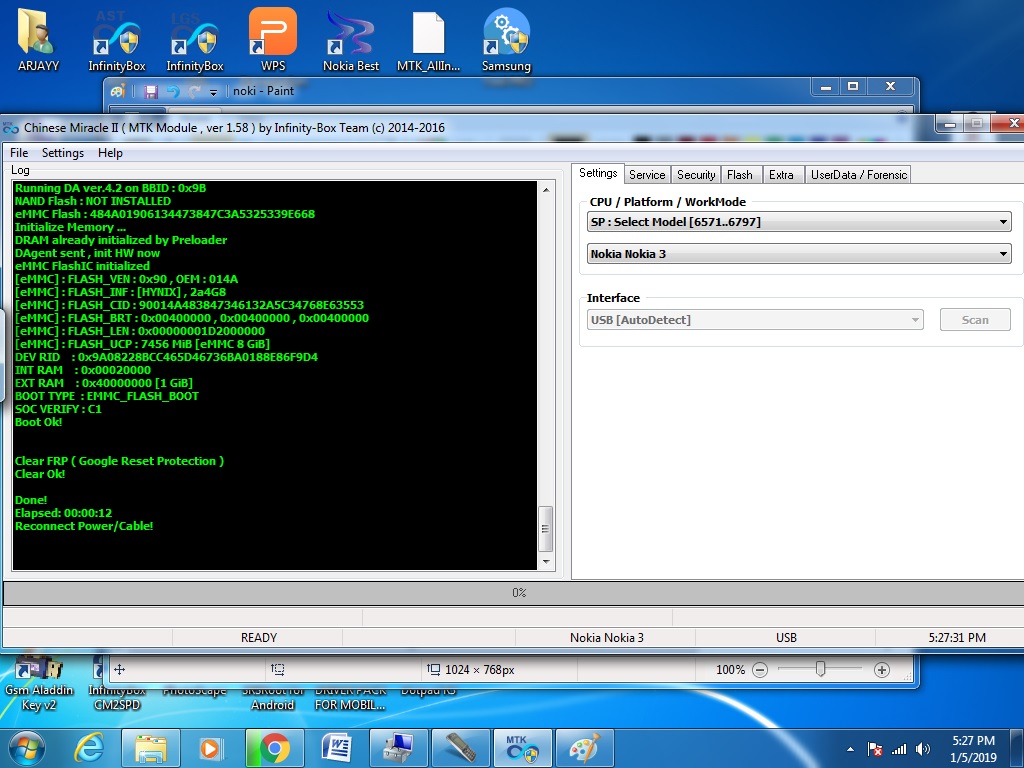Screen dimensions: 1024x768
Task: Click Paint's zoom slider handle
Action: [821, 669]
